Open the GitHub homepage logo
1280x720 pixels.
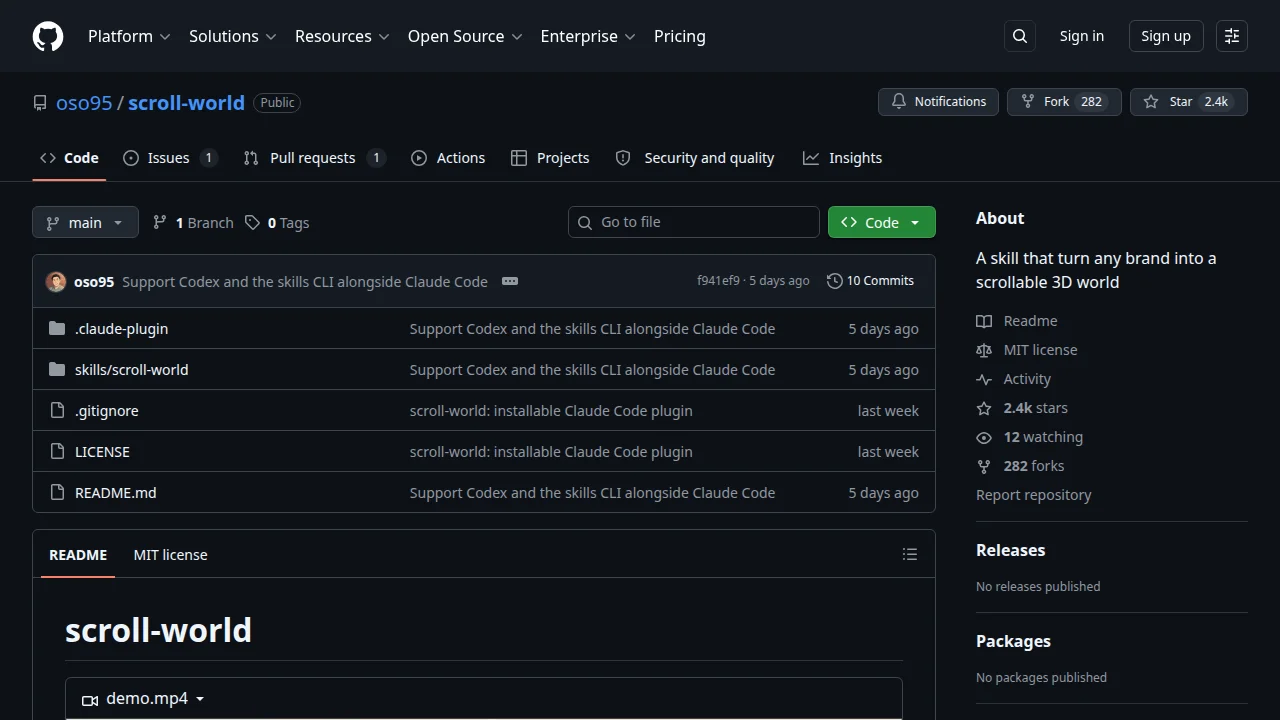click(48, 36)
